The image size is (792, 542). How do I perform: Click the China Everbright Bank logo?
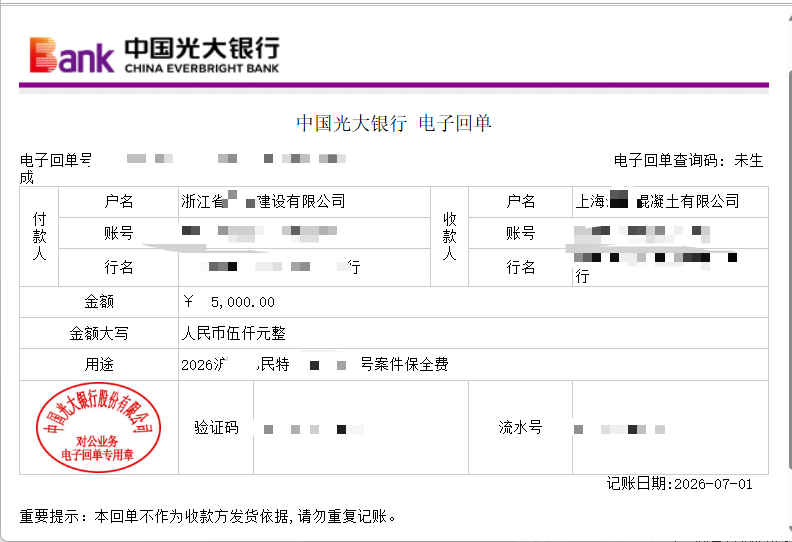coord(154,55)
